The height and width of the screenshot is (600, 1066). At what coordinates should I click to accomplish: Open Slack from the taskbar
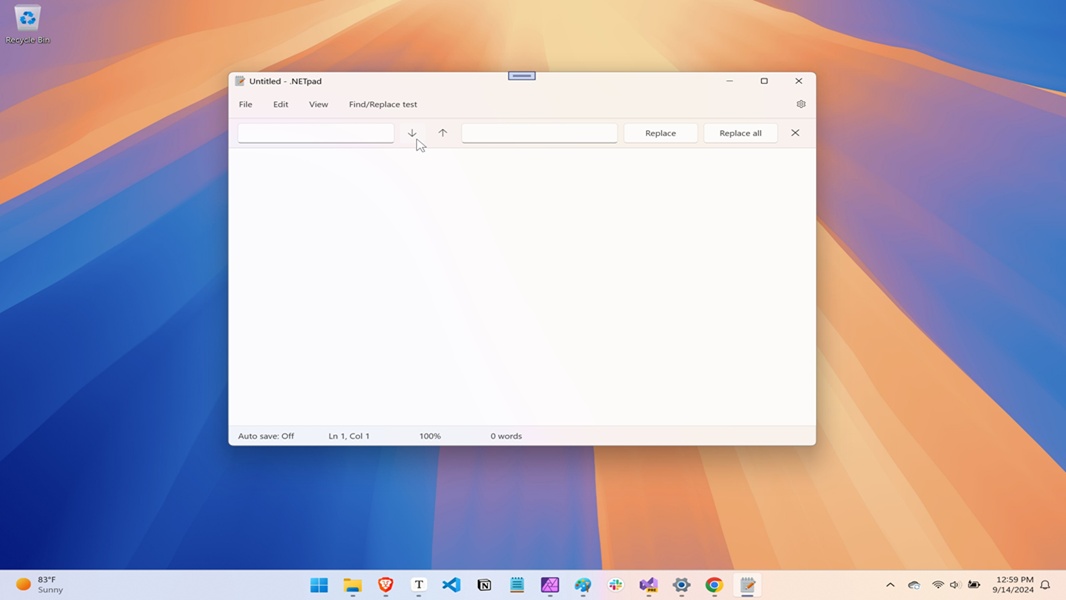coord(615,585)
